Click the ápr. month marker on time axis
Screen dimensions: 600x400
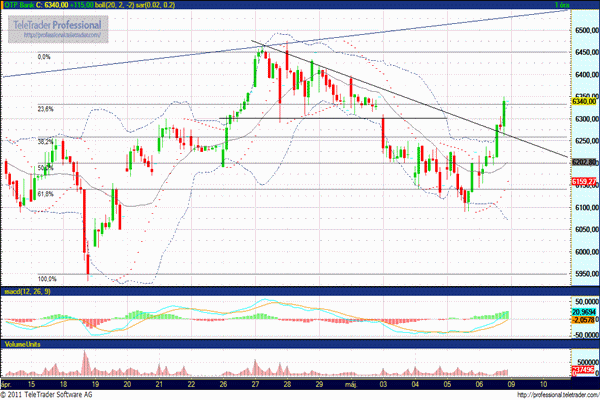[x=8, y=383]
